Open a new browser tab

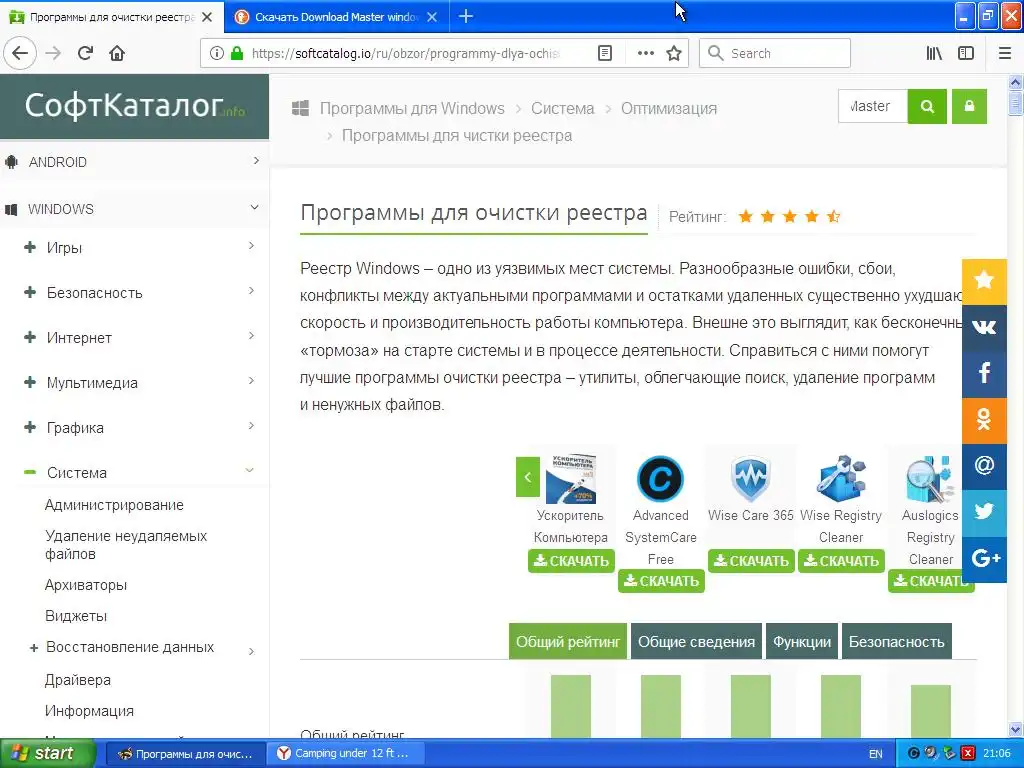coord(466,16)
